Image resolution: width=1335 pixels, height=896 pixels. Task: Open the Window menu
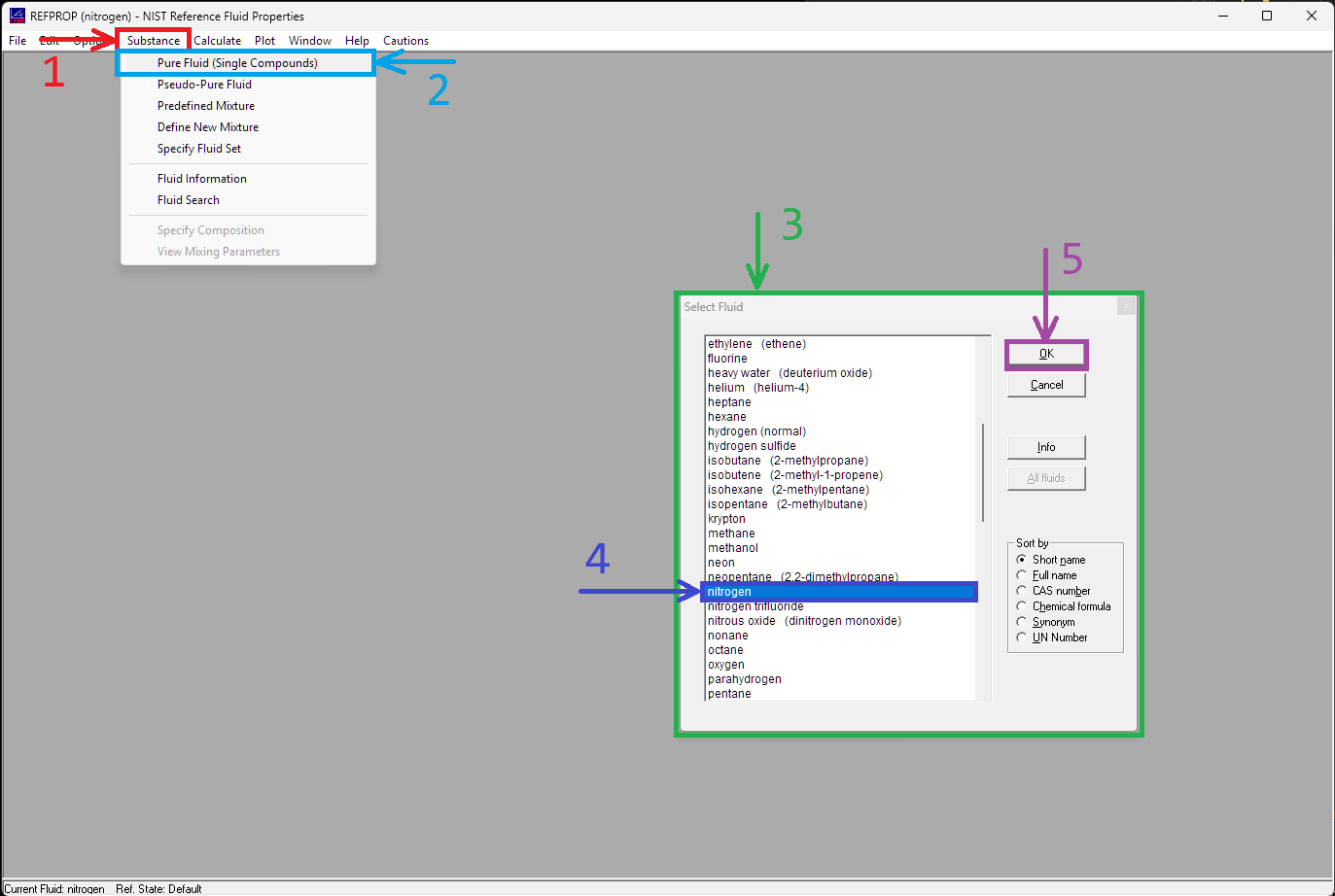(x=310, y=41)
